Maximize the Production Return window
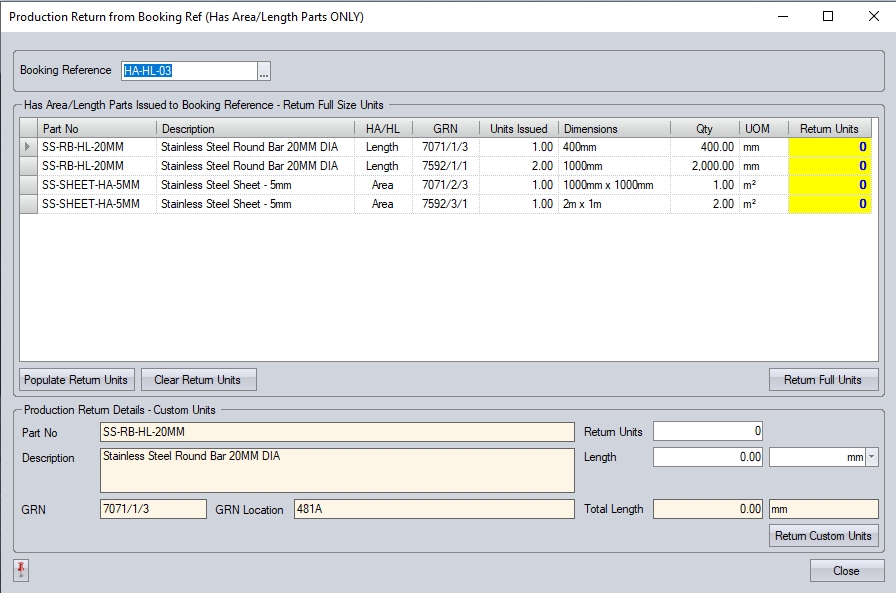This screenshot has height=593, width=896. 827,16
